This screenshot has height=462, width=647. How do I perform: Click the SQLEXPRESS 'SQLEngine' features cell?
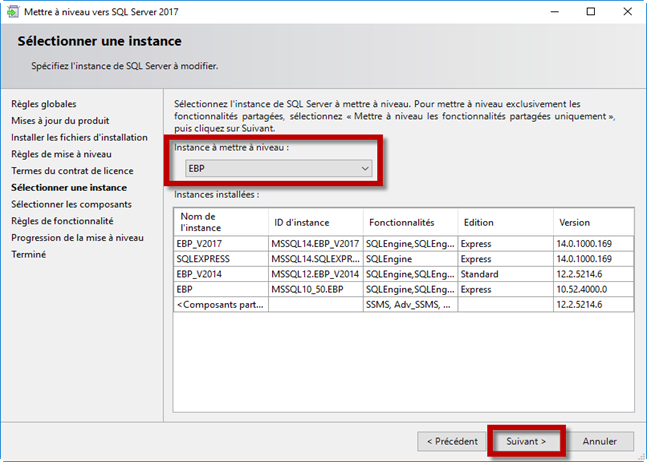tap(410, 259)
